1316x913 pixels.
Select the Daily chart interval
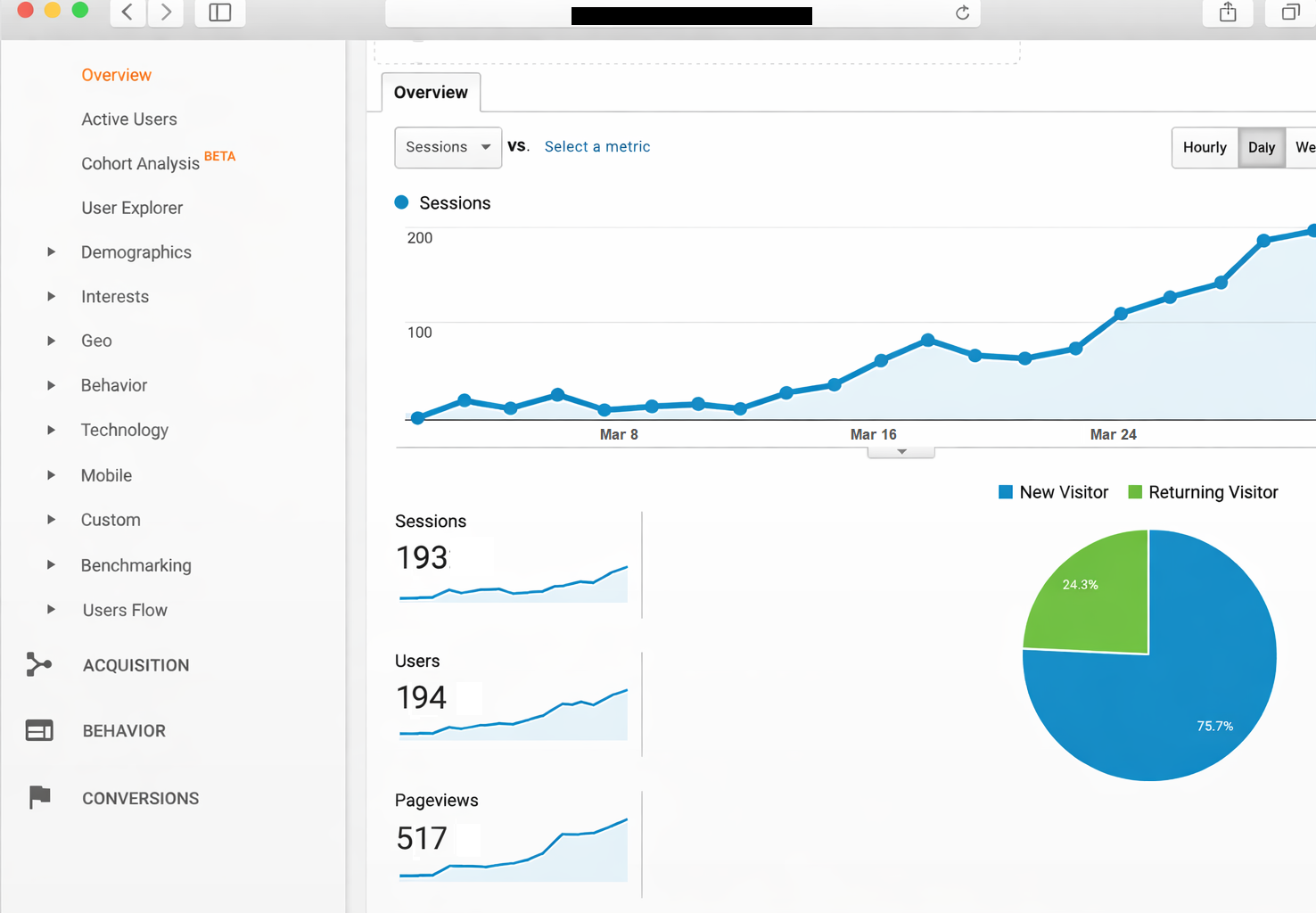(1261, 147)
